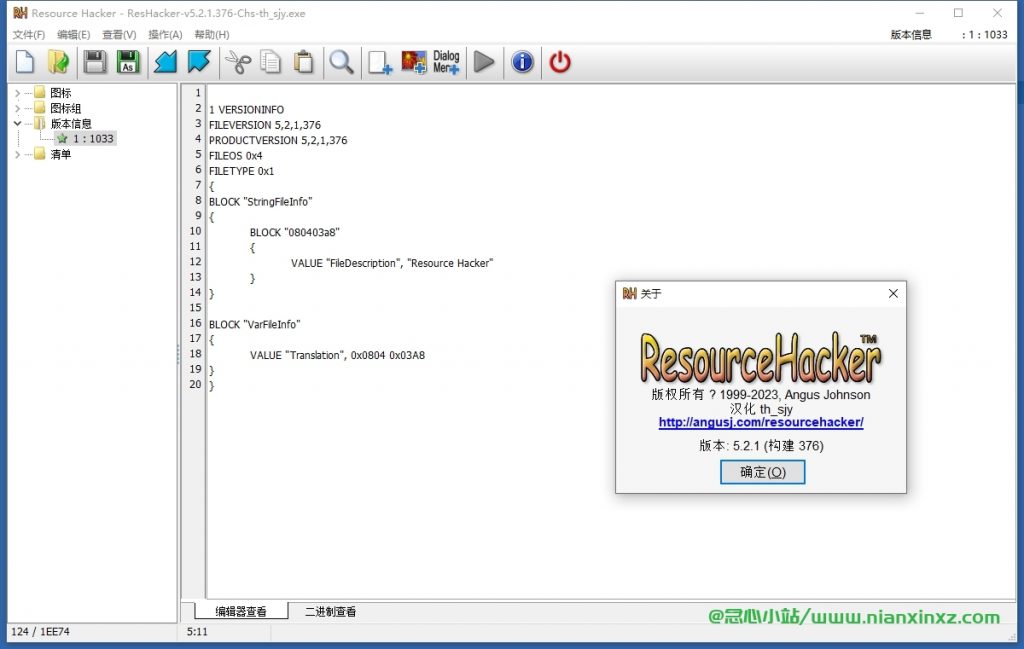Confirm the About dialog with 确定(O)
Image resolution: width=1024 pixels, height=649 pixels.
point(762,472)
